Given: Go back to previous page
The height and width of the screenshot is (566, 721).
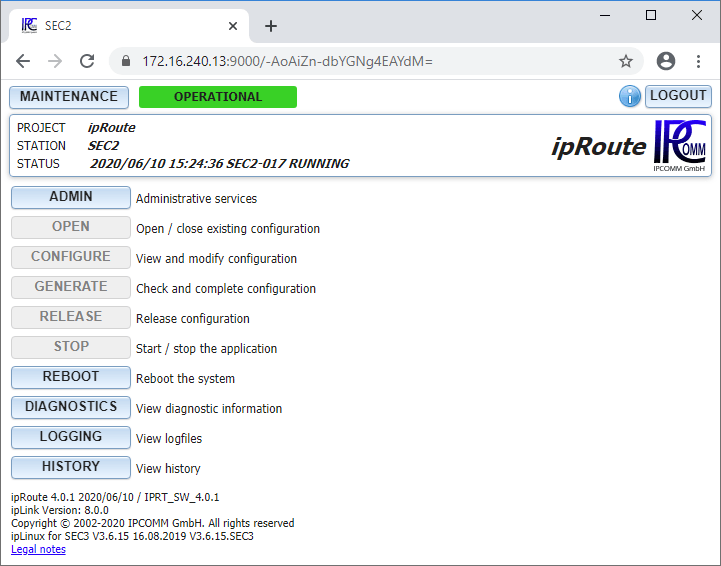Looking at the screenshot, I should click(23, 61).
